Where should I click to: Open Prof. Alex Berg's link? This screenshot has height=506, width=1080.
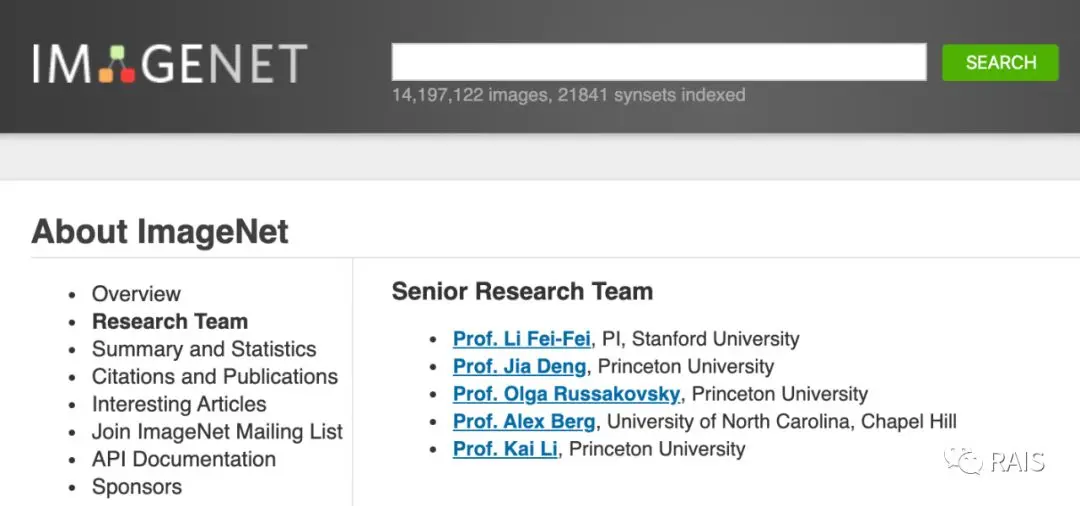click(523, 421)
